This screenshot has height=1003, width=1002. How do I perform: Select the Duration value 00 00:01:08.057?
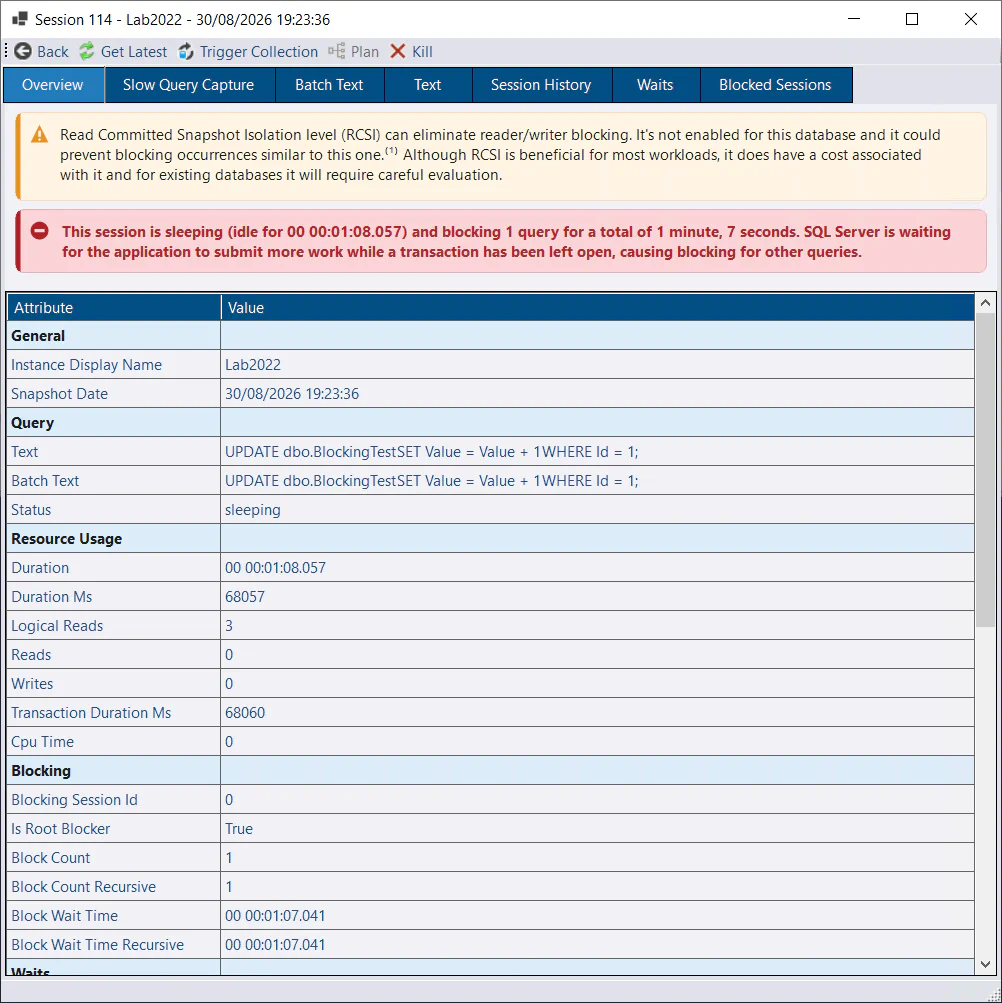(275, 567)
